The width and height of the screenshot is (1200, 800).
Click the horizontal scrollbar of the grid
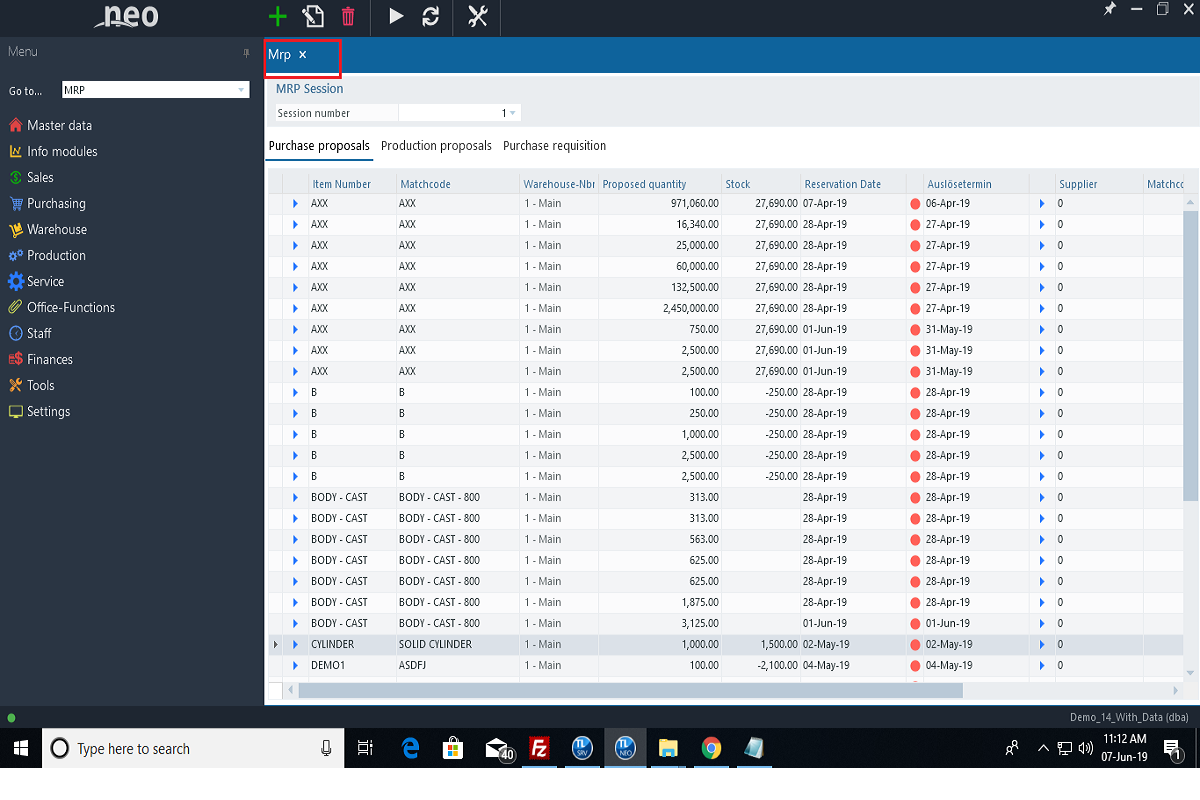pos(630,690)
